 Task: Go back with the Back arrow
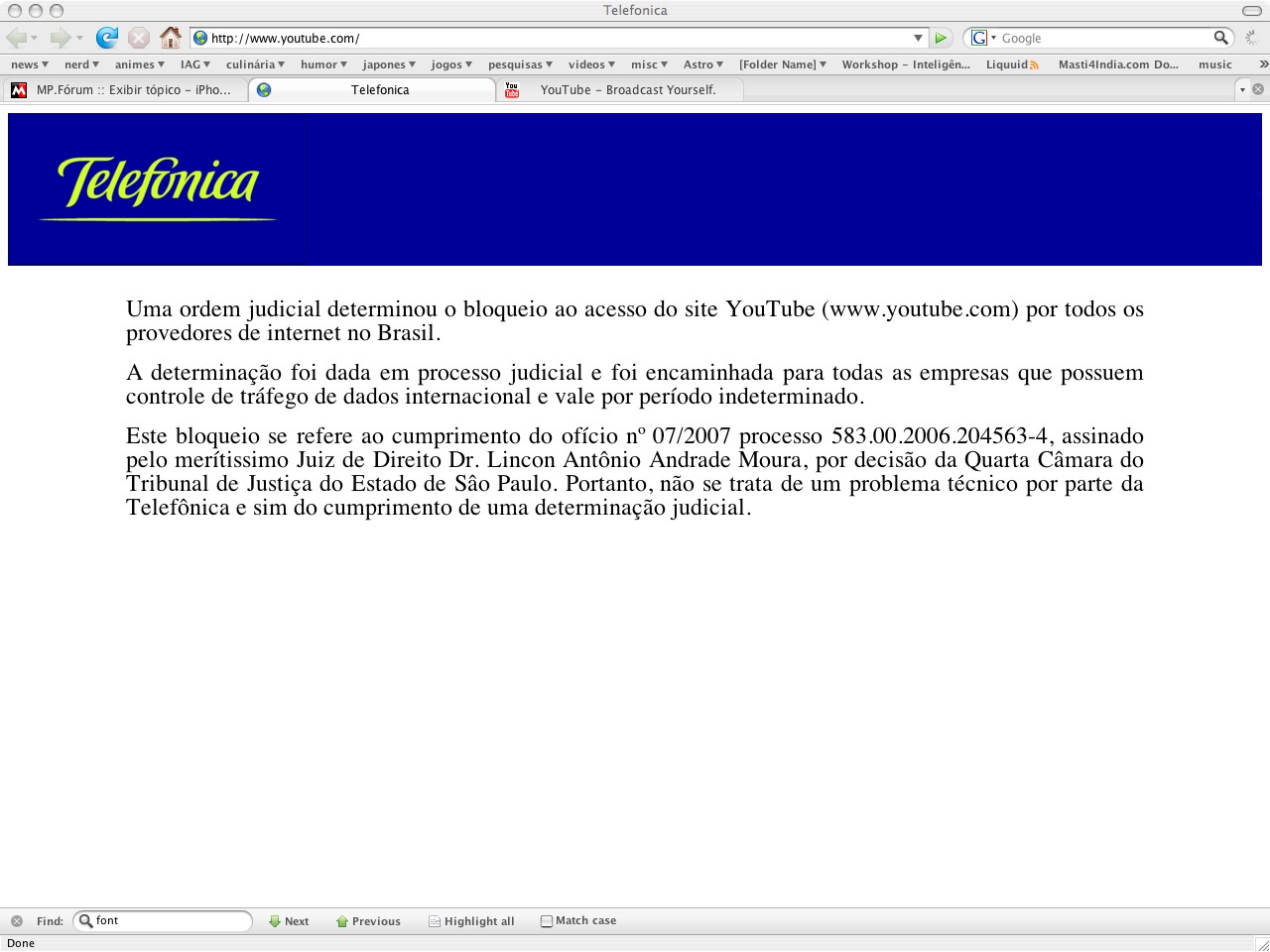[16, 38]
